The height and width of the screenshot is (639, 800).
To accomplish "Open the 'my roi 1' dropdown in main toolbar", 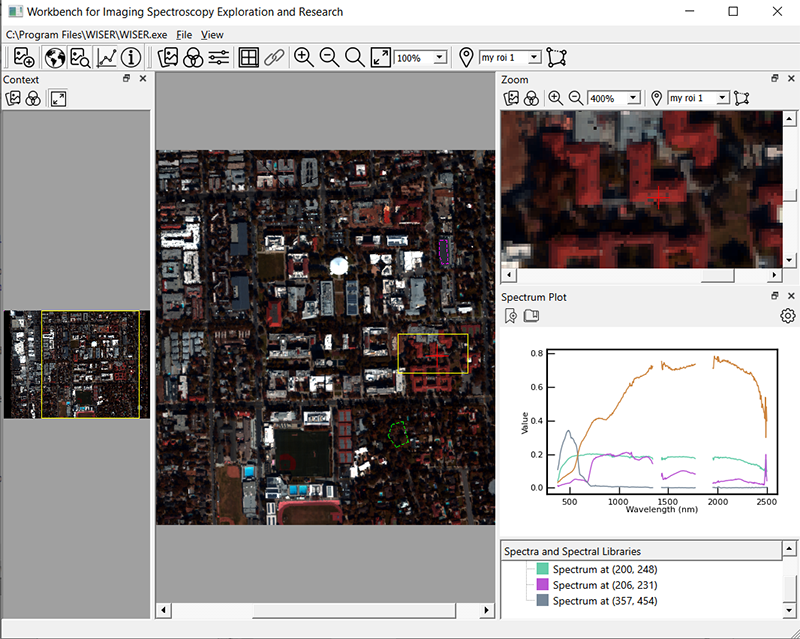I will point(534,58).
